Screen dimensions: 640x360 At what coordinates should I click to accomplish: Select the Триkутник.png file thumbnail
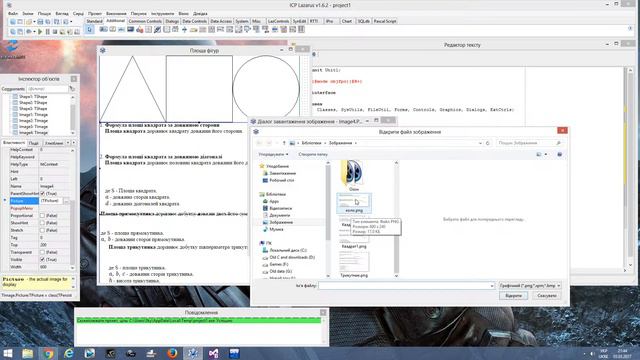354,264
